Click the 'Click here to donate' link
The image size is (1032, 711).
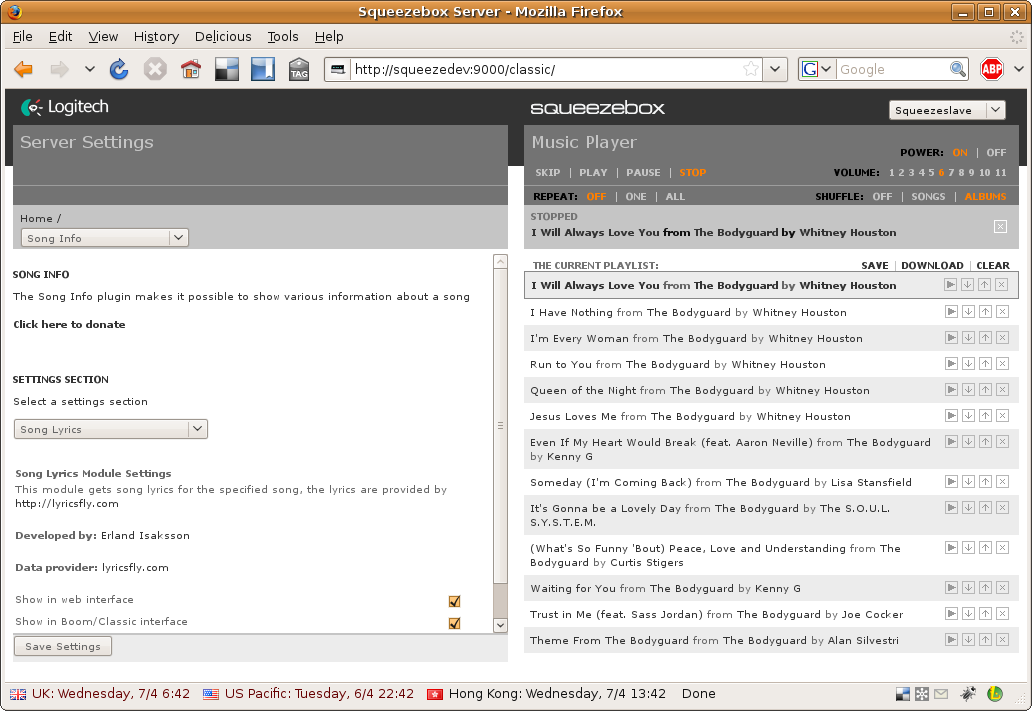(69, 324)
